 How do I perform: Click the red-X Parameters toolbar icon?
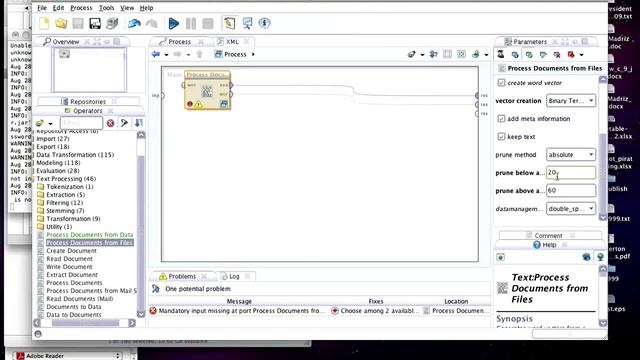(557, 55)
